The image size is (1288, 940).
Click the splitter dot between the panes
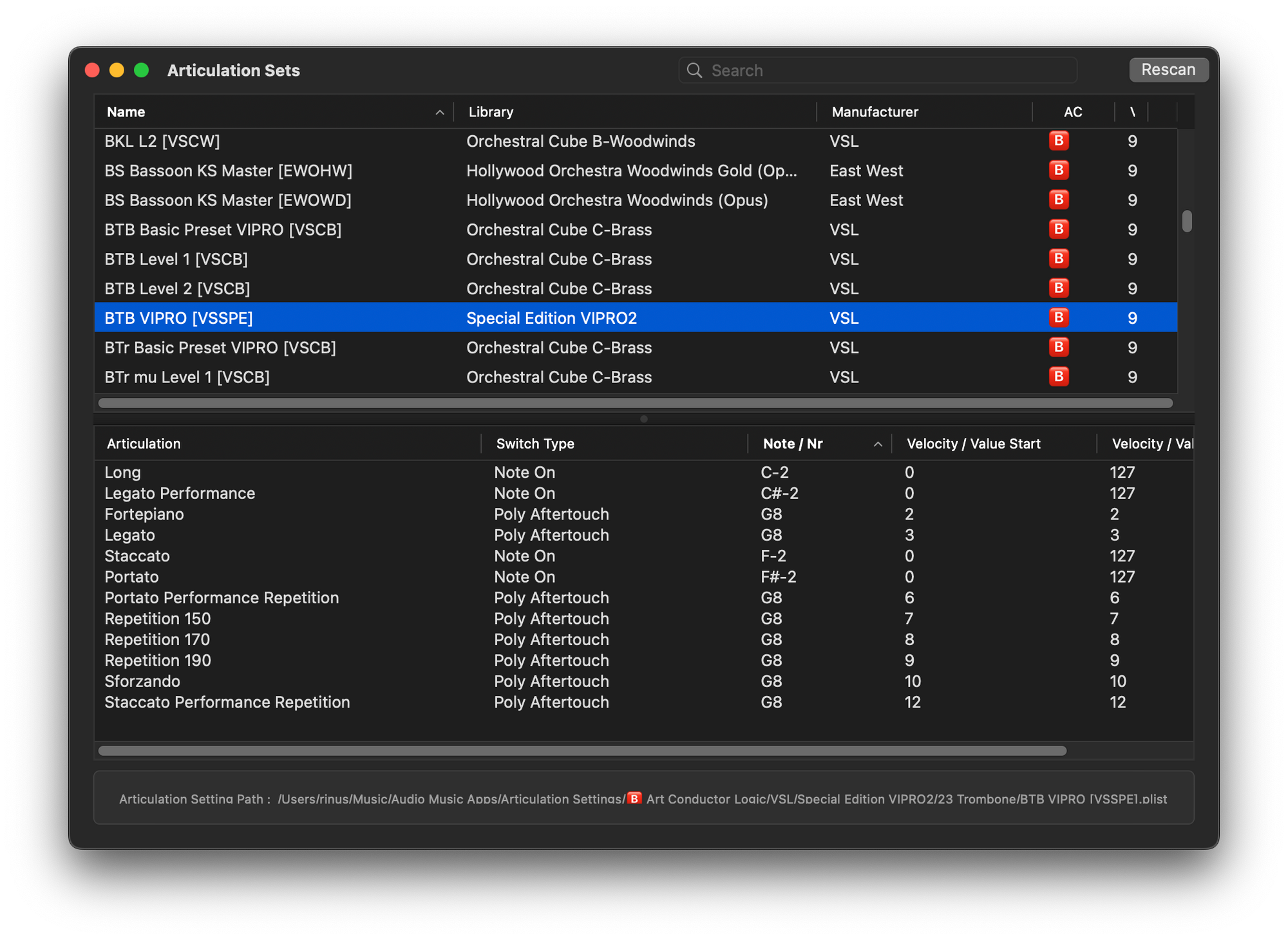(644, 419)
